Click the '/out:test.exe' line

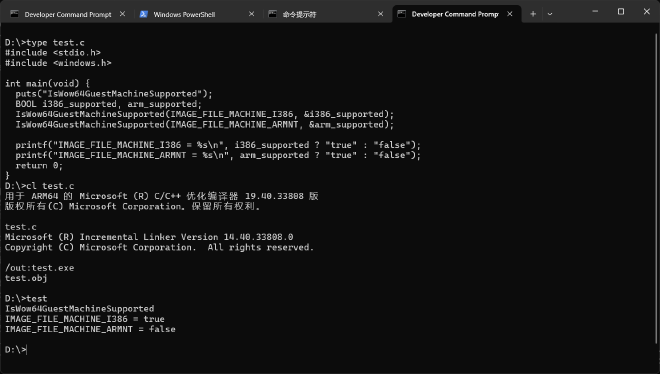(x=40, y=268)
